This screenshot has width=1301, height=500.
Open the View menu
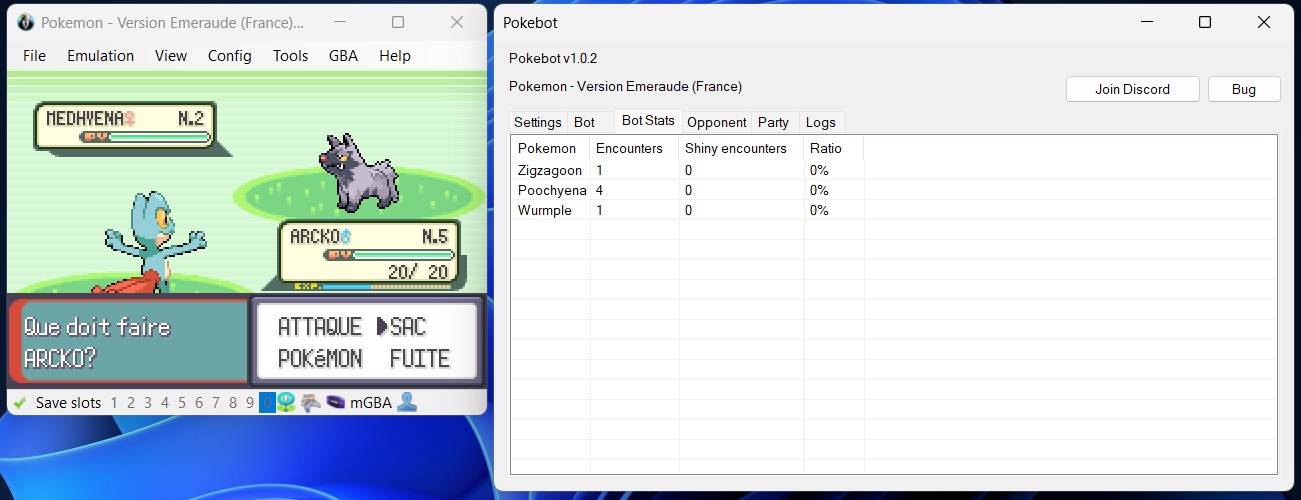(x=171, y=56)
